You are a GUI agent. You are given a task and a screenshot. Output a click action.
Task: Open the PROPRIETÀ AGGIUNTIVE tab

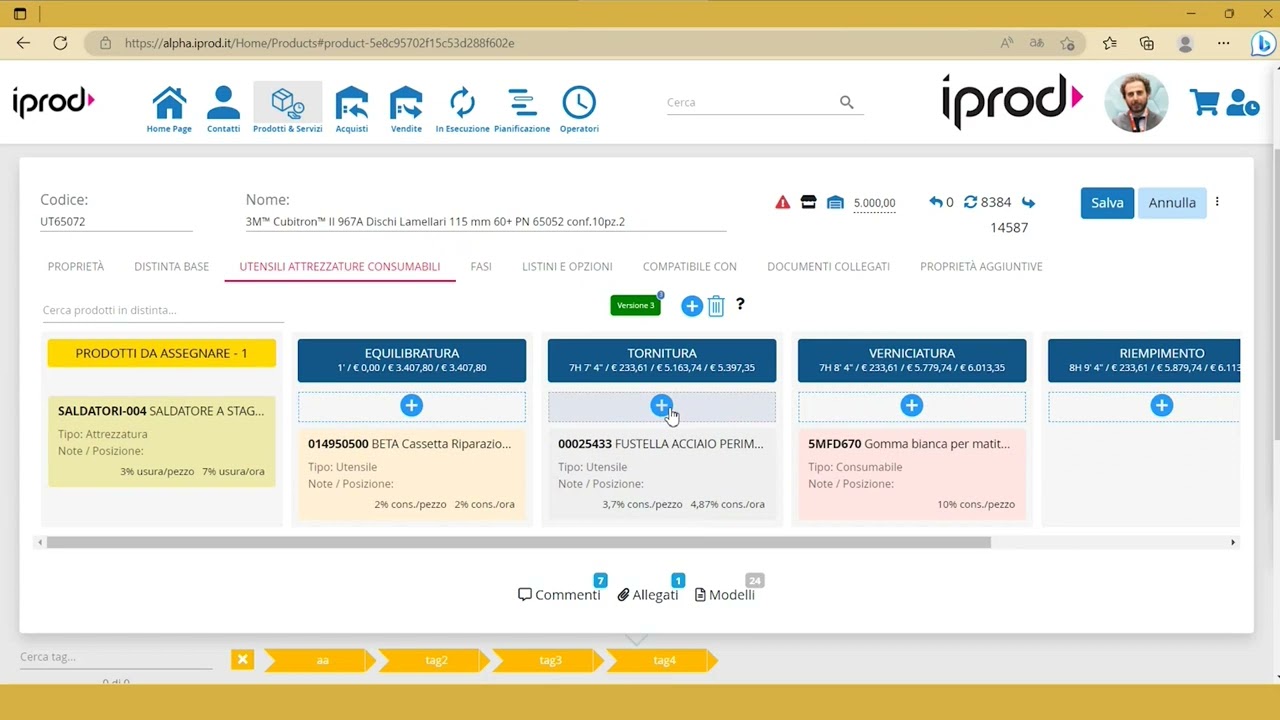tap(981, 266)
